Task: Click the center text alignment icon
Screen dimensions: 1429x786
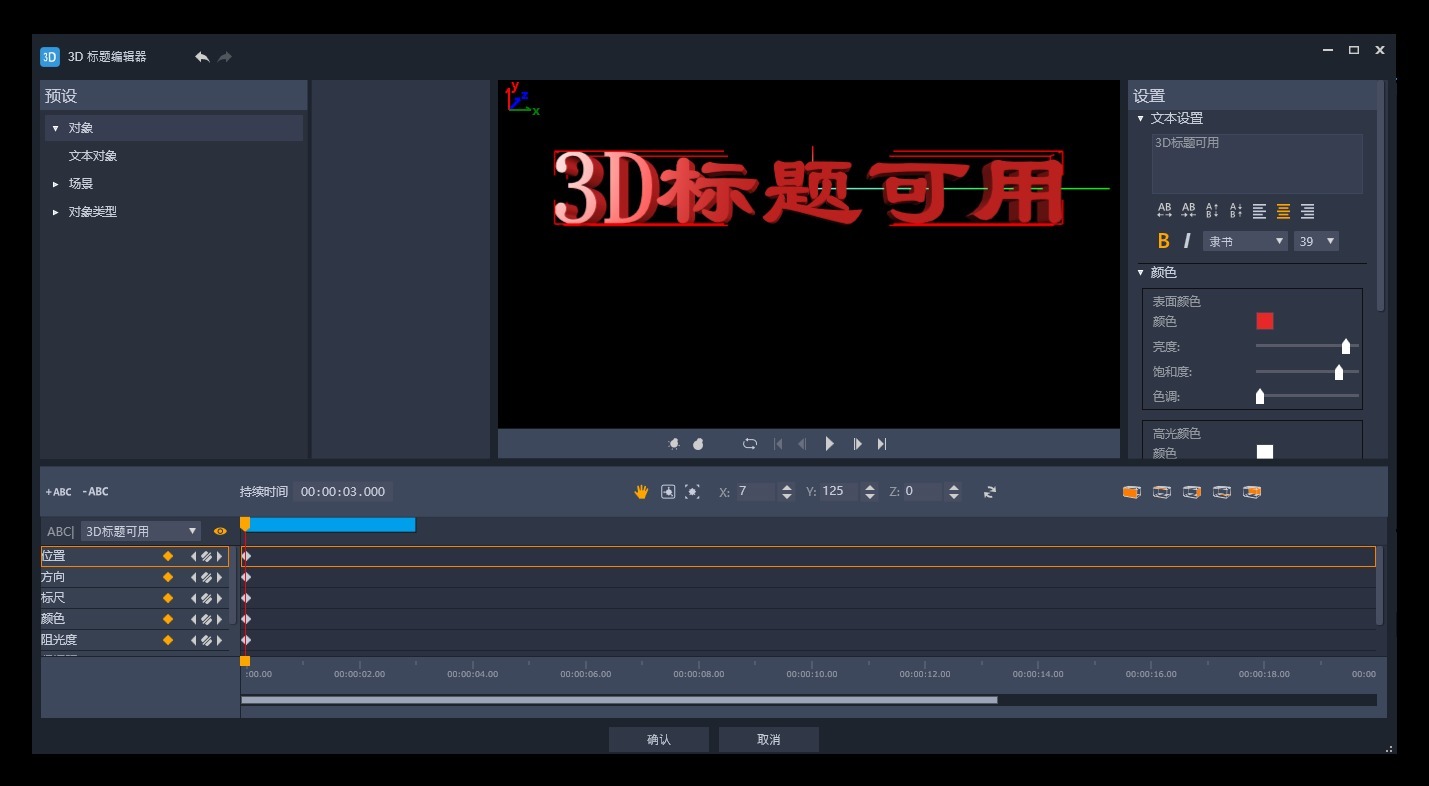Action: pyautogui.click(x=1283, y=211)
